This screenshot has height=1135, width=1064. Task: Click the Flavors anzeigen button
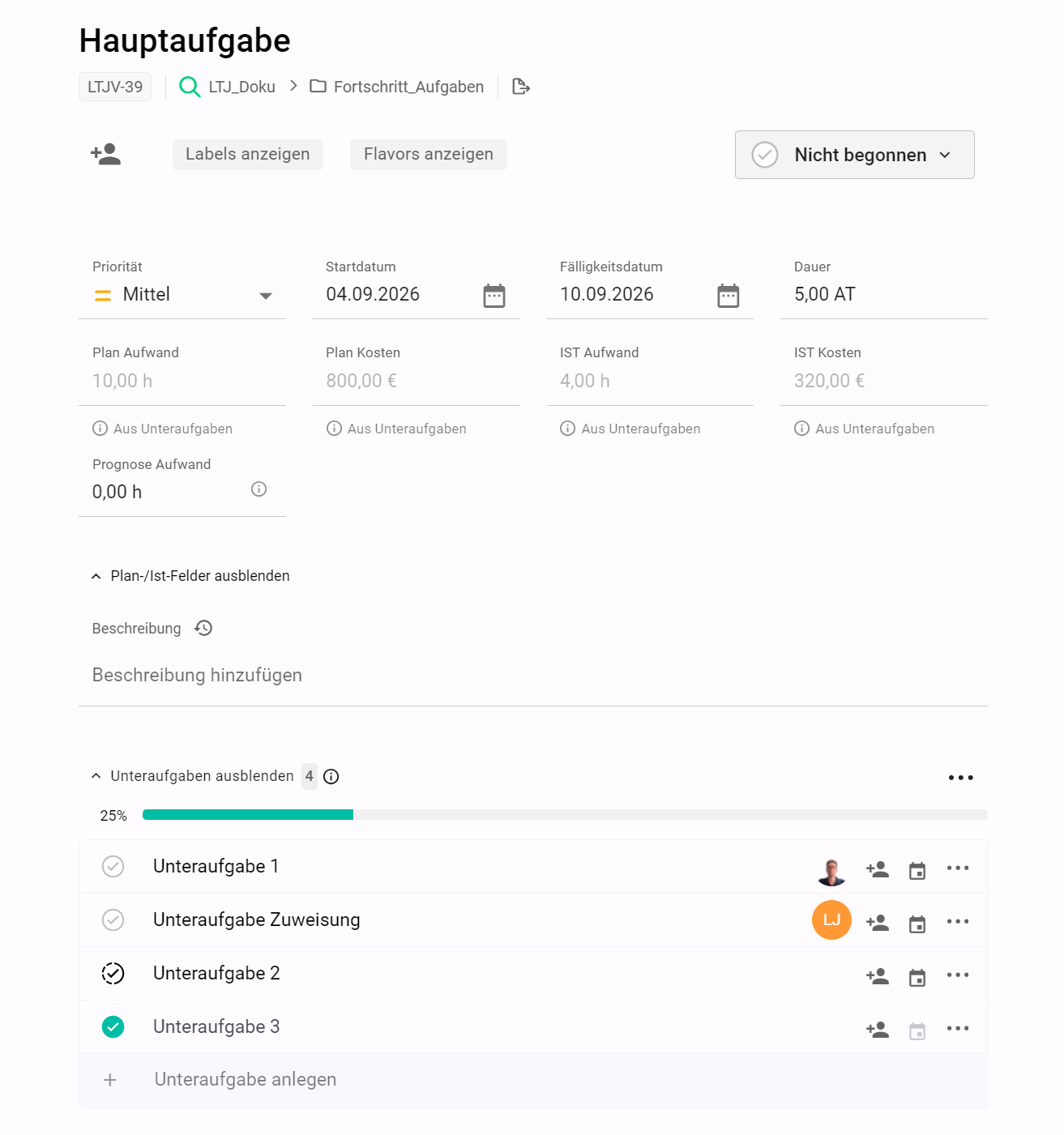tap(429, 154)
